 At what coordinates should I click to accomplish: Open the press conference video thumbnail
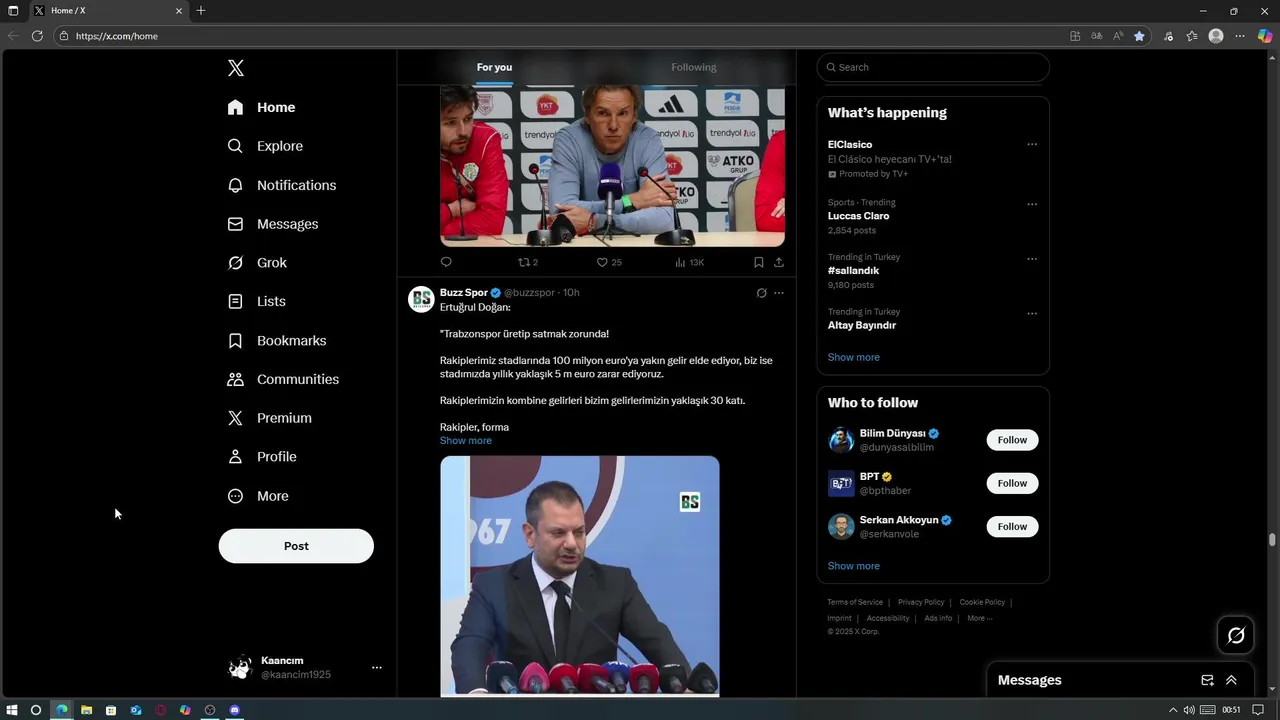coord(612,166)
